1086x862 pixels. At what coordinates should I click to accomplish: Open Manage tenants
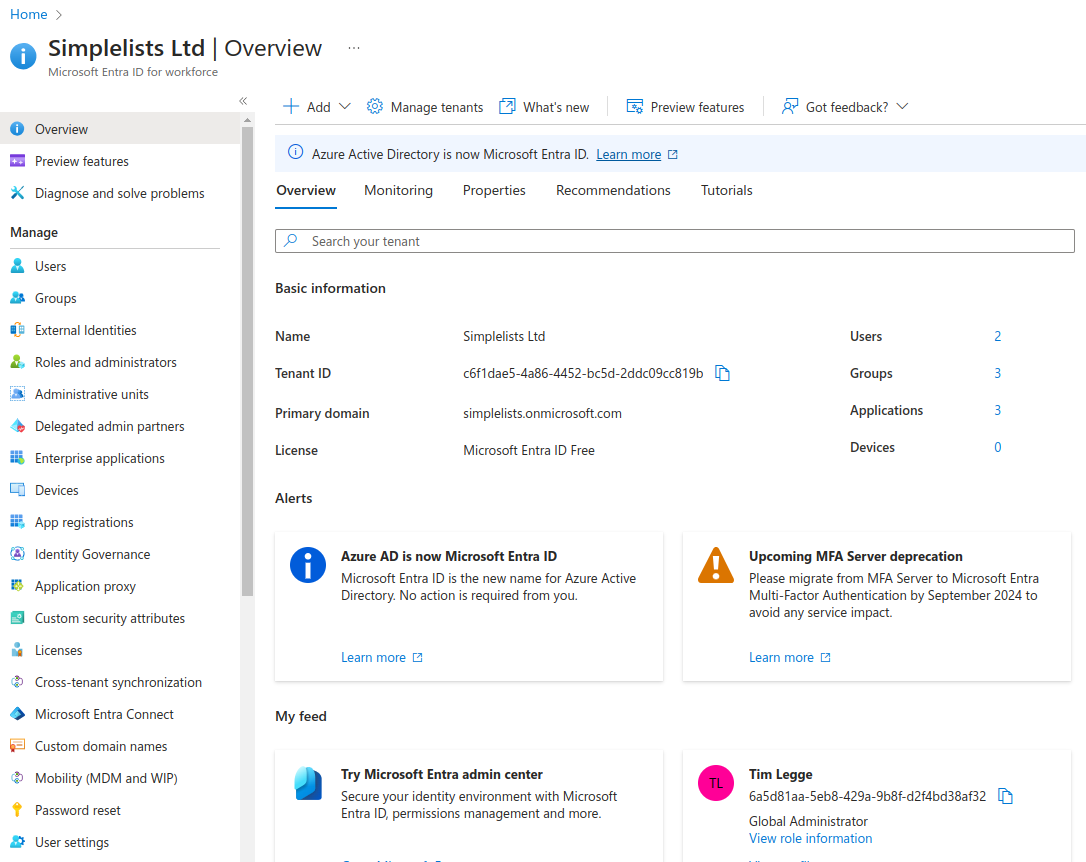425,107
